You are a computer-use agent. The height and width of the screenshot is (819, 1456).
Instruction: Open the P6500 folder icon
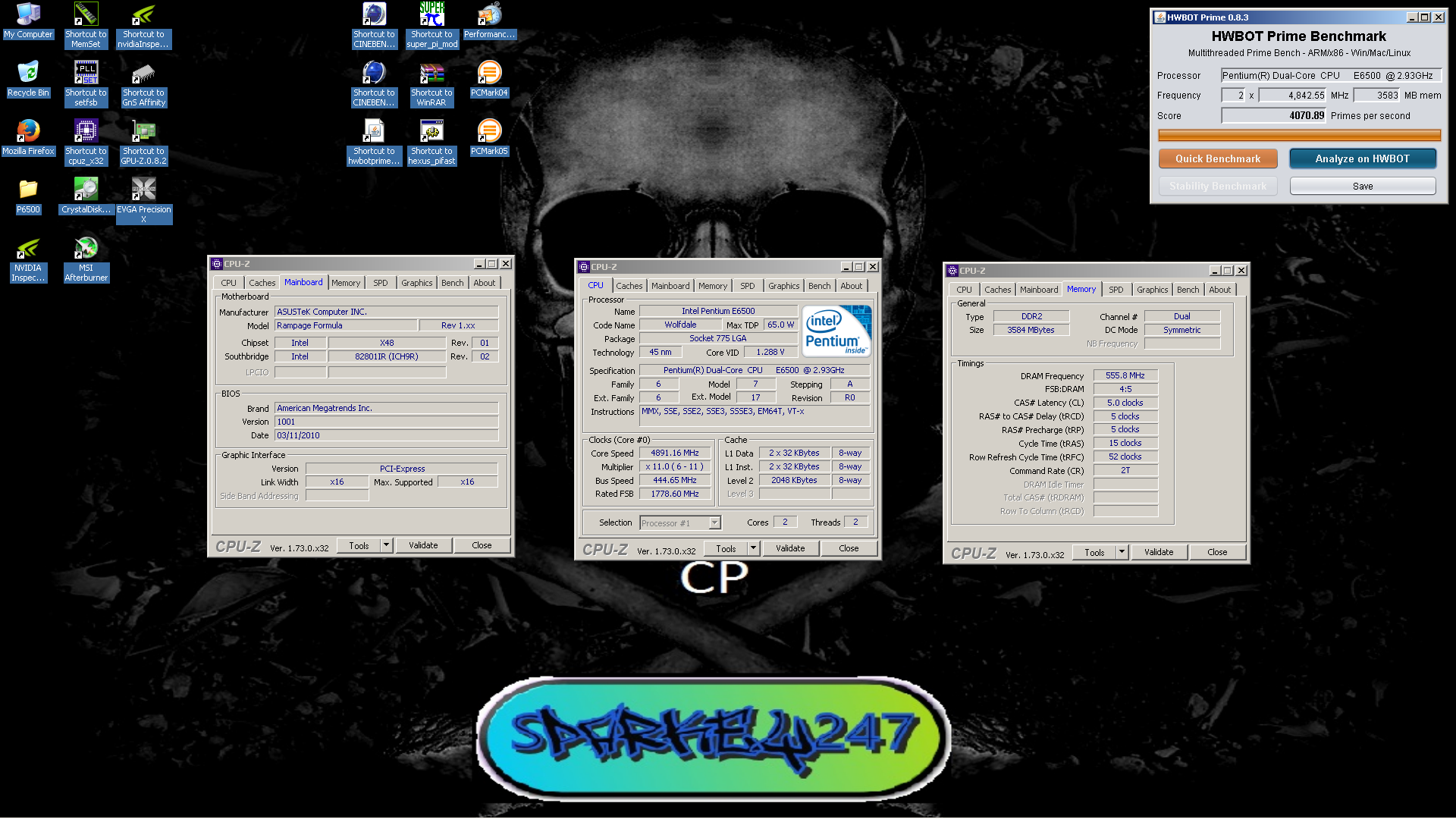pos(28,196)
